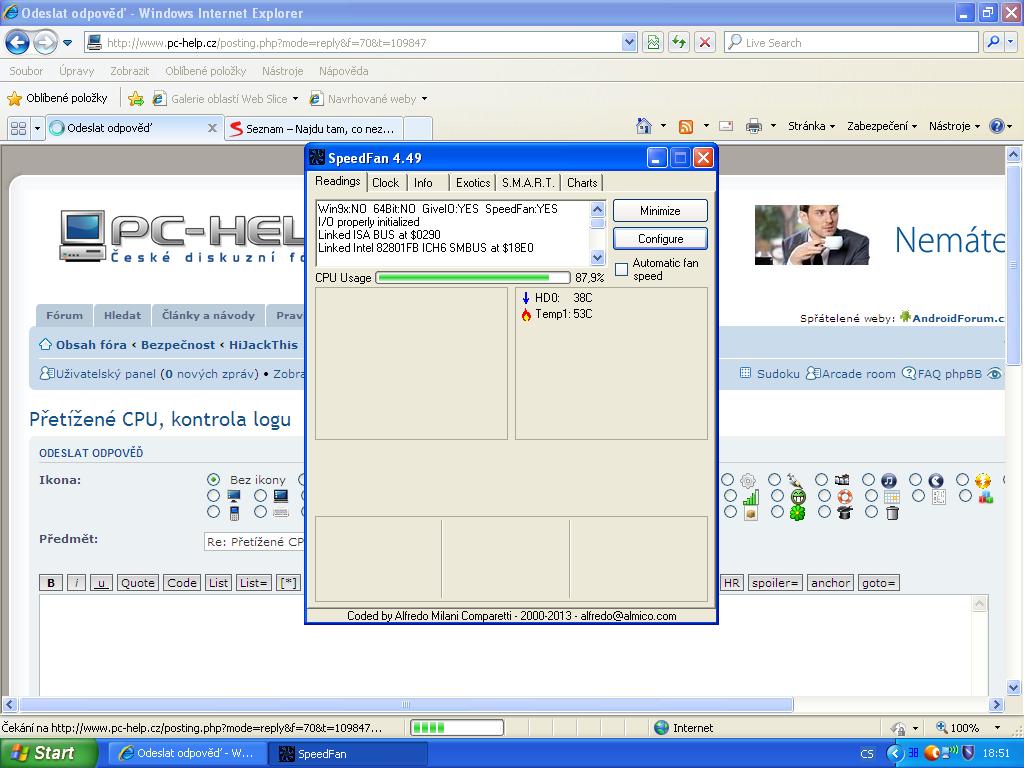Open the Home page icon in command bar
This screenshot has height=768, width=1024.
pos(644,126)
